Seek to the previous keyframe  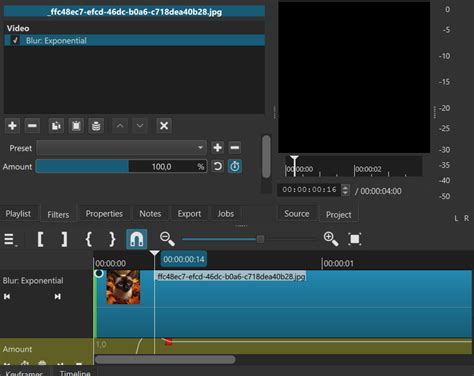7,296
